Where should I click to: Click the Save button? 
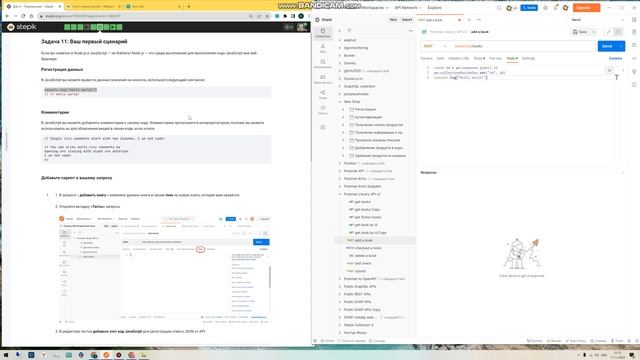coord(580,32)
